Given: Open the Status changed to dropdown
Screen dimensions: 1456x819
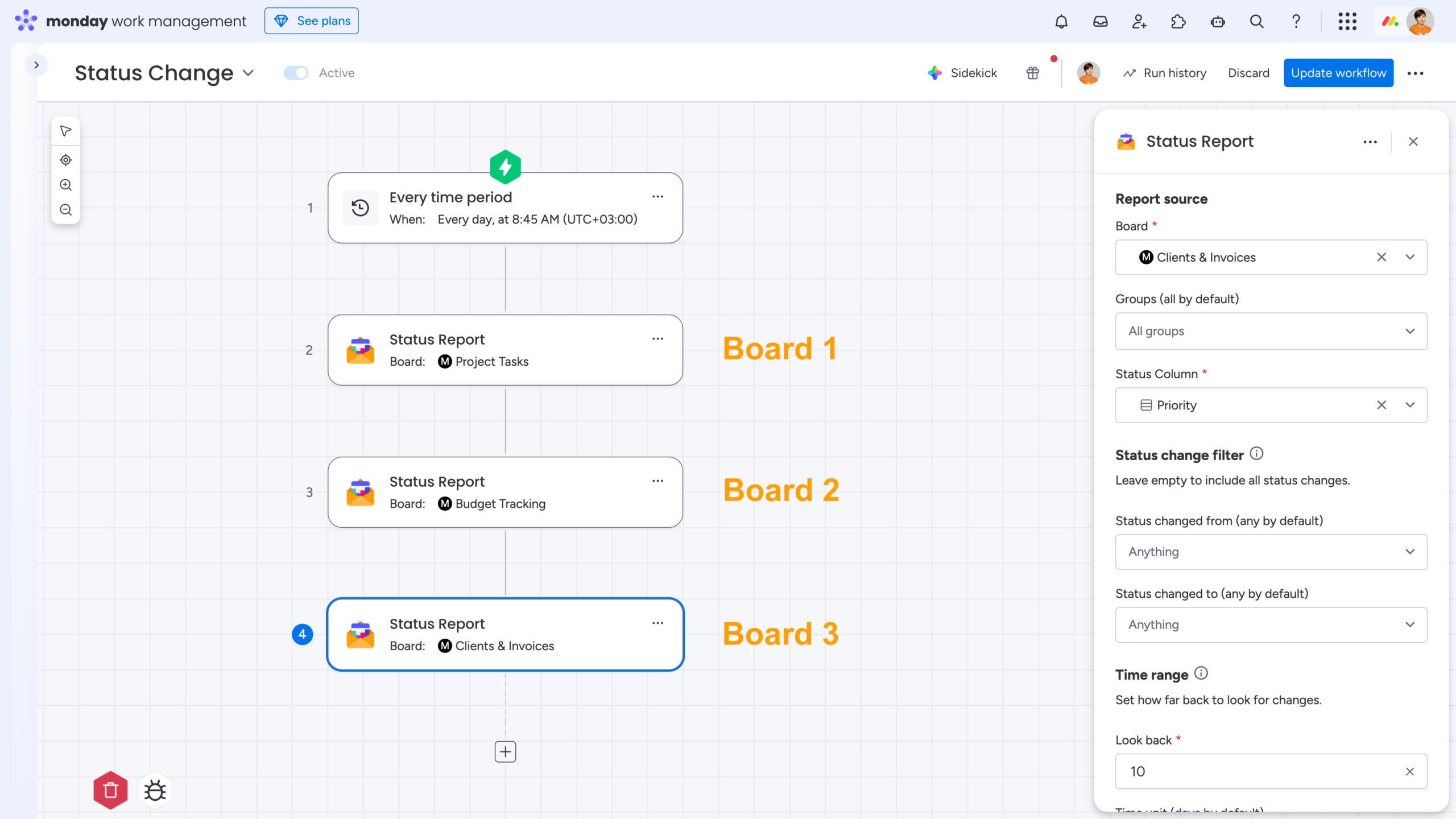Looking at the screenshot, I should [1271, 624].
